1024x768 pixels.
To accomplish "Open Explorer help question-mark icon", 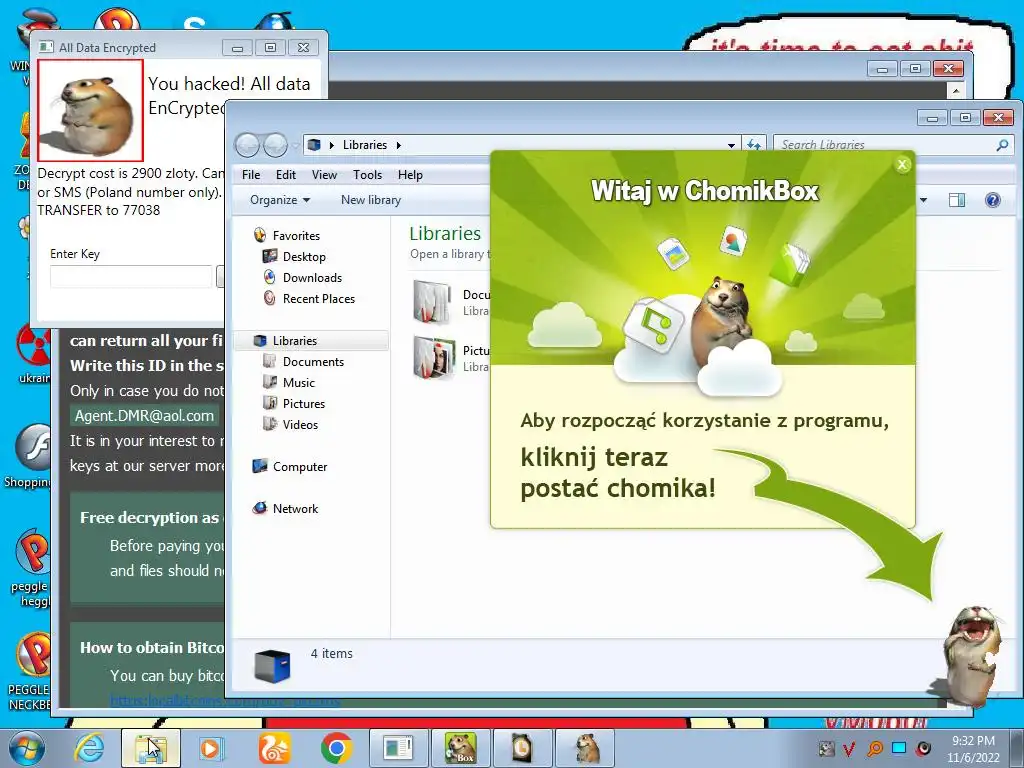I will click(x=993, y=200).
